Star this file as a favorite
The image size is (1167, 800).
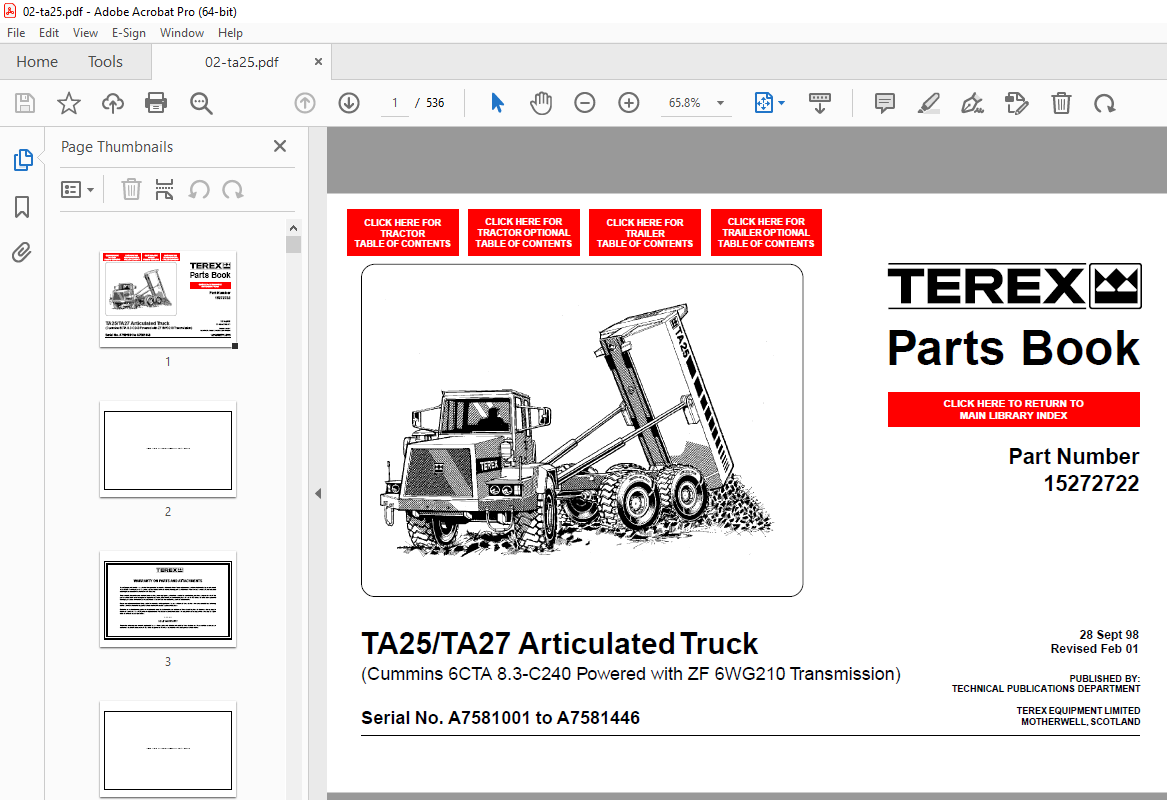pyautogui.click(x=68, y=103)
